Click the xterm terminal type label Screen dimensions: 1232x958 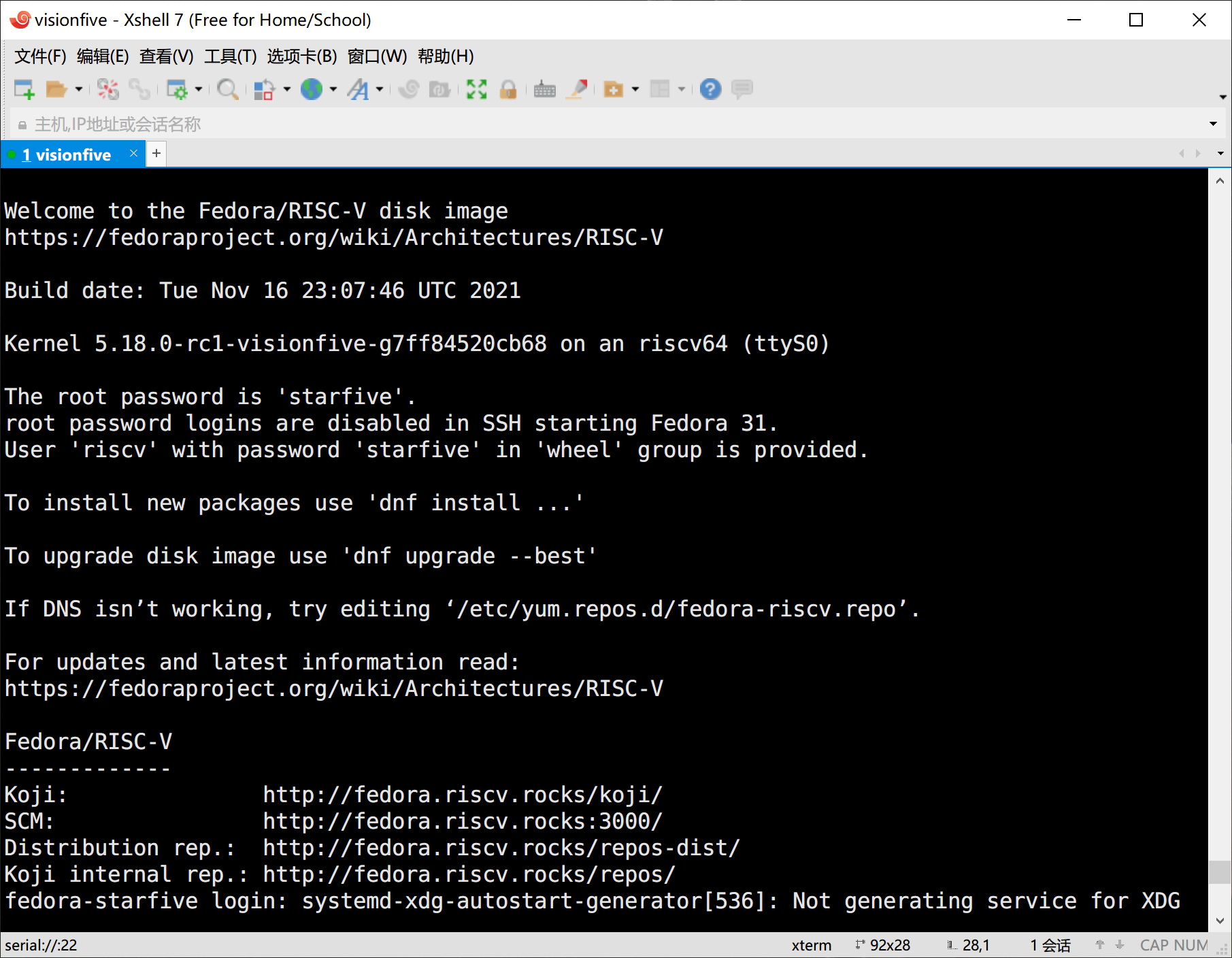tap(812, 945)
